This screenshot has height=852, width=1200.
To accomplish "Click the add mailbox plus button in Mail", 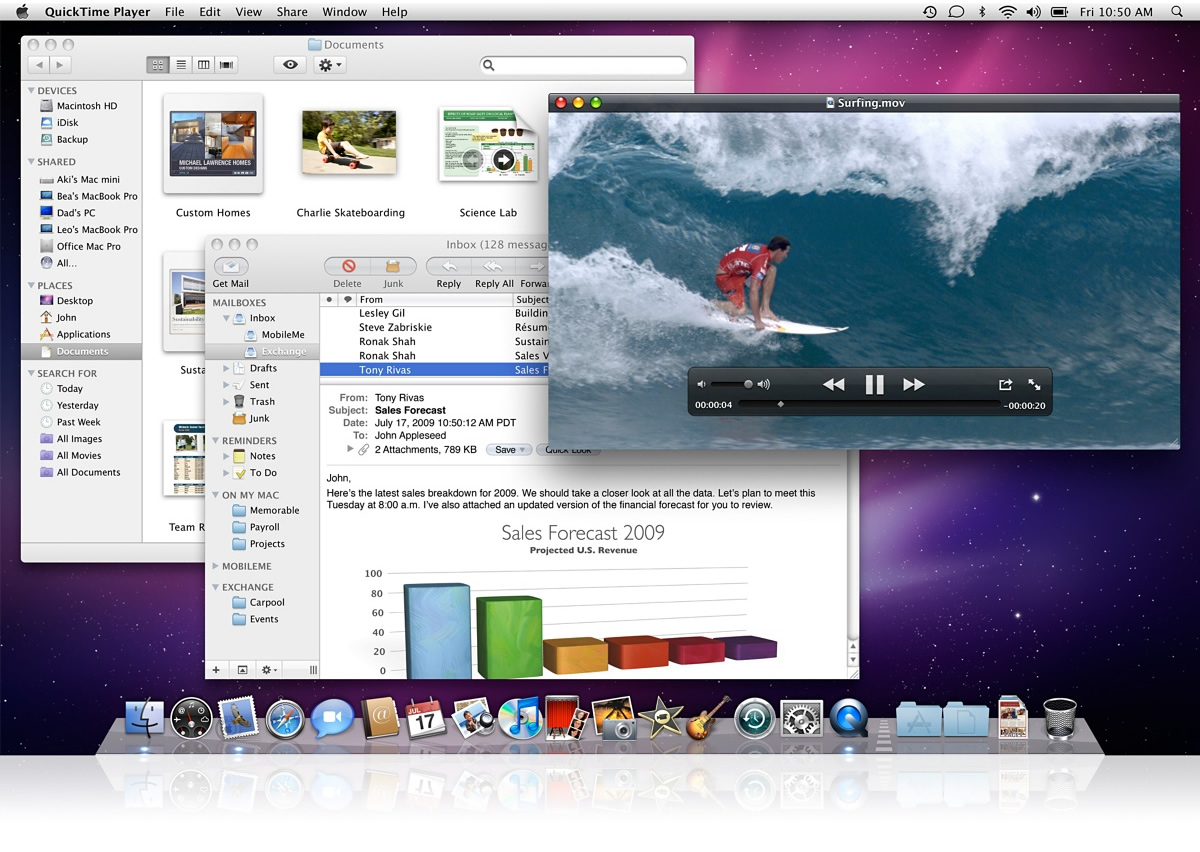I will (216, 670).
